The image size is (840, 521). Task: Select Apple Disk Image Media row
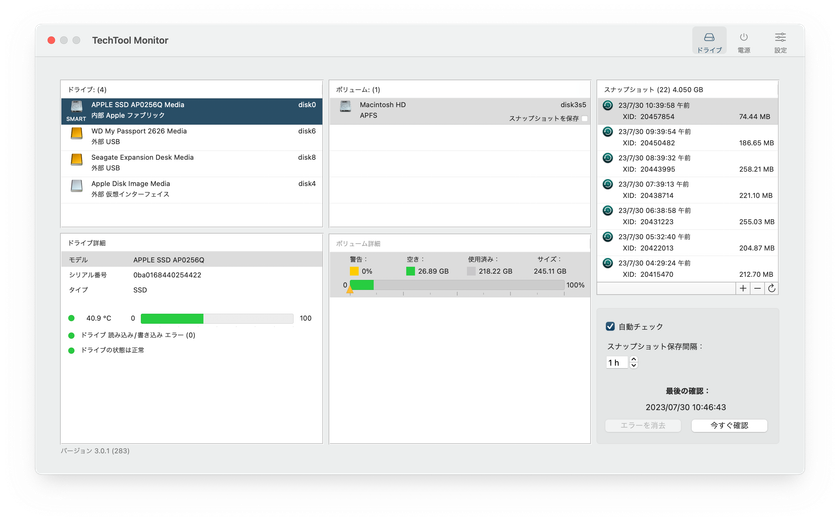(x=192, y=190)
